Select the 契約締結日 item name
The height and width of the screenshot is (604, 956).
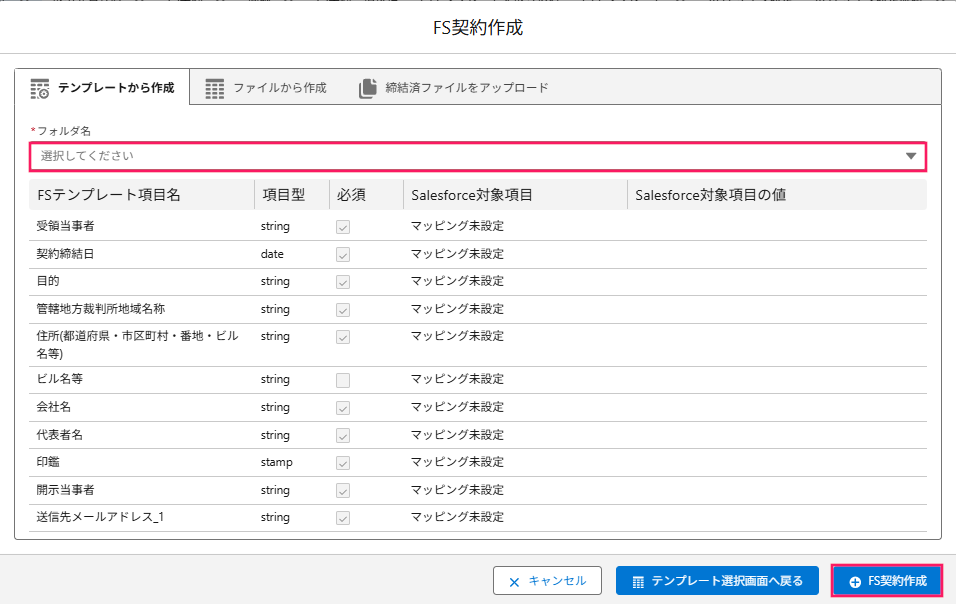point(65,254)
